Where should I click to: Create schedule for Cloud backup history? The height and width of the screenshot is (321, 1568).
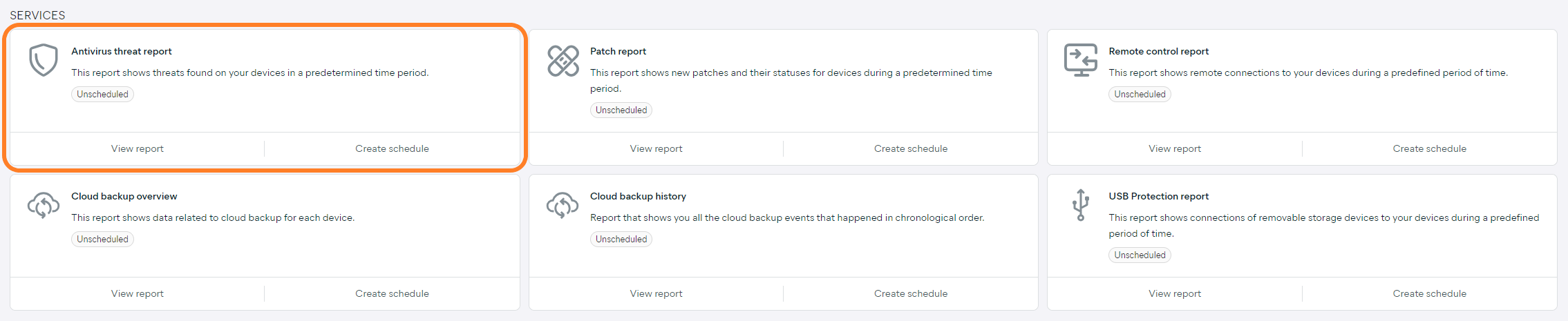(911, 293)
